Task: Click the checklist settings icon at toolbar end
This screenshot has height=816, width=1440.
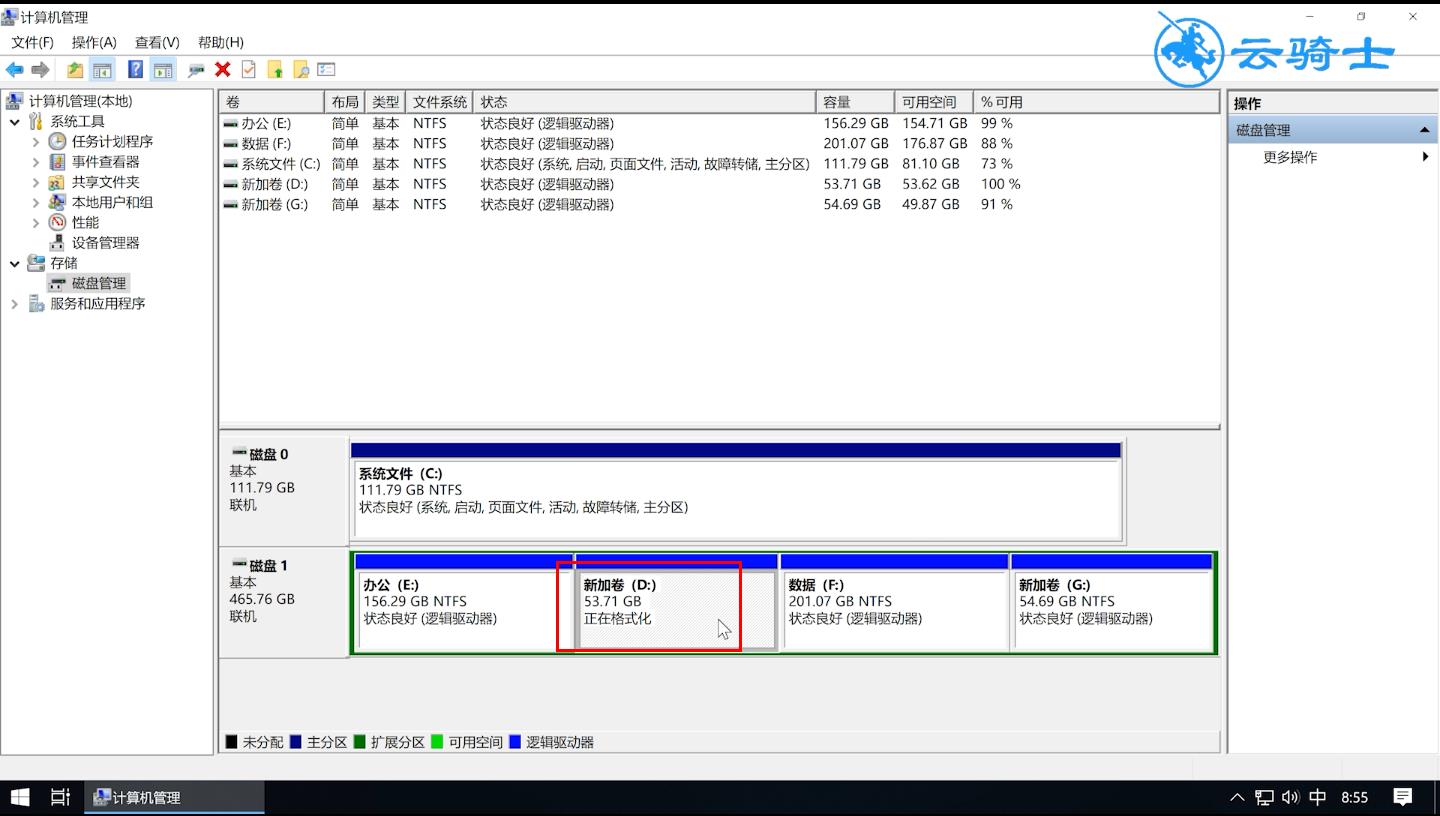Action: pos(326,69)
